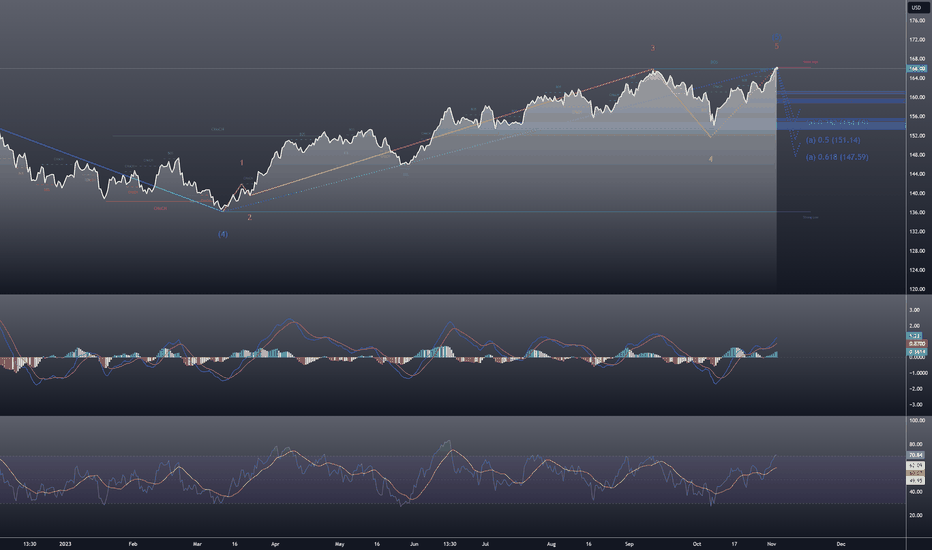Click the 80.00 RSI axis label
The width and height of the screenshot is (932, 550).
coord(916,444)
